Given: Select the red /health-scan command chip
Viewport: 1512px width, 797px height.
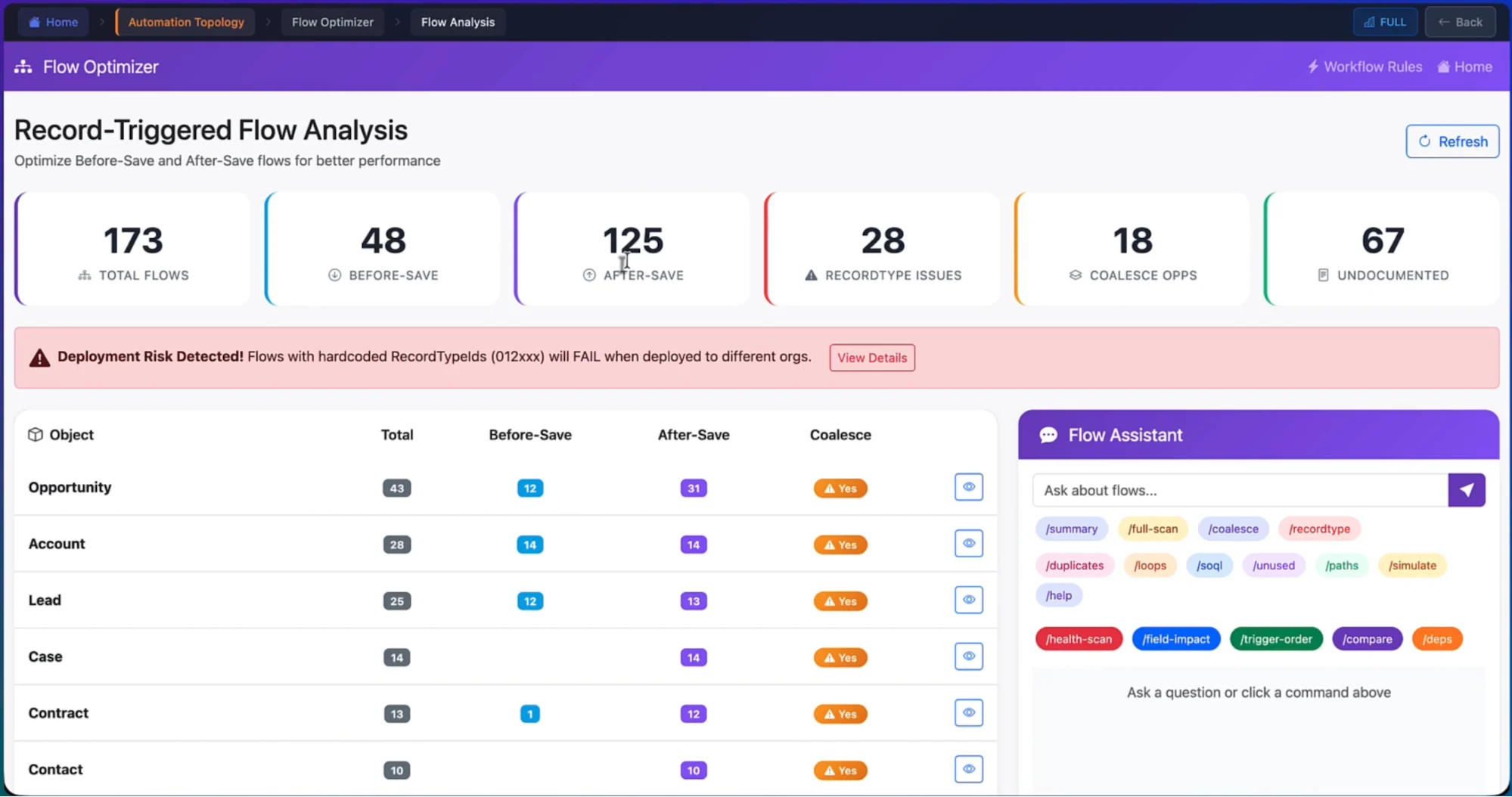Looking at the screenshot, I should pos(1078,639).
